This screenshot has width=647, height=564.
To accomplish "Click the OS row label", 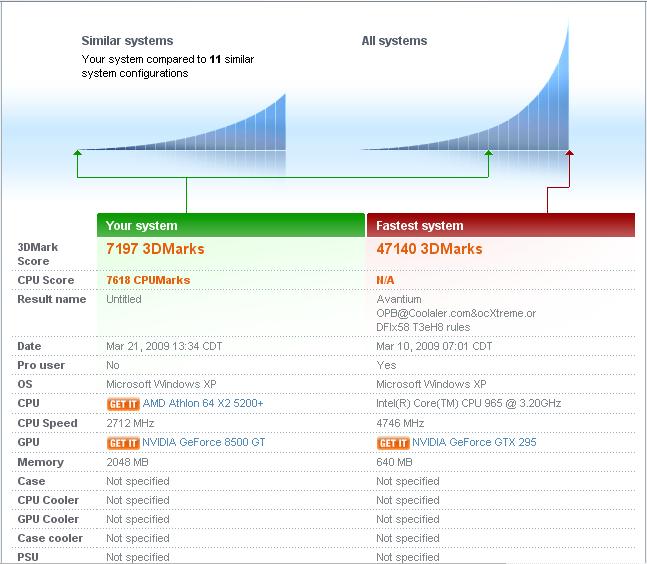I will [x=25, y=384].
